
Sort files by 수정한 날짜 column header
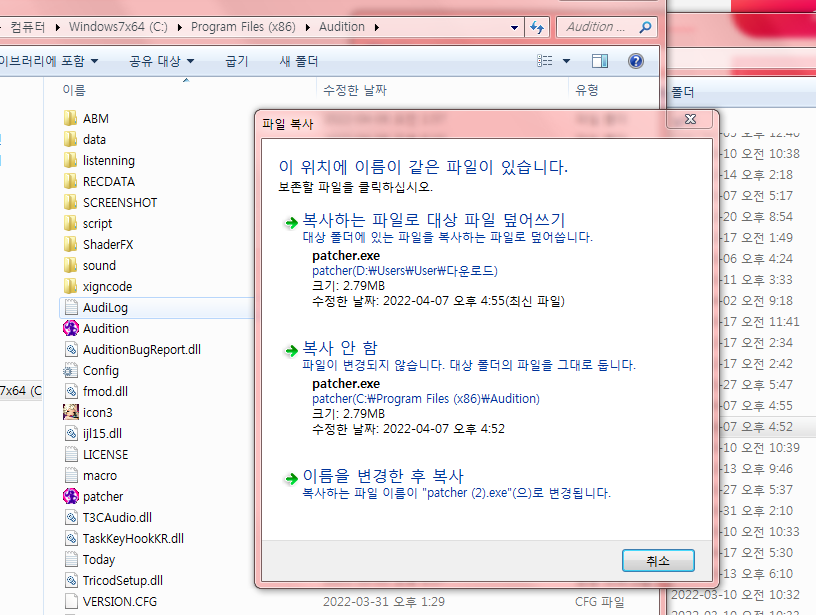point(355,91)
